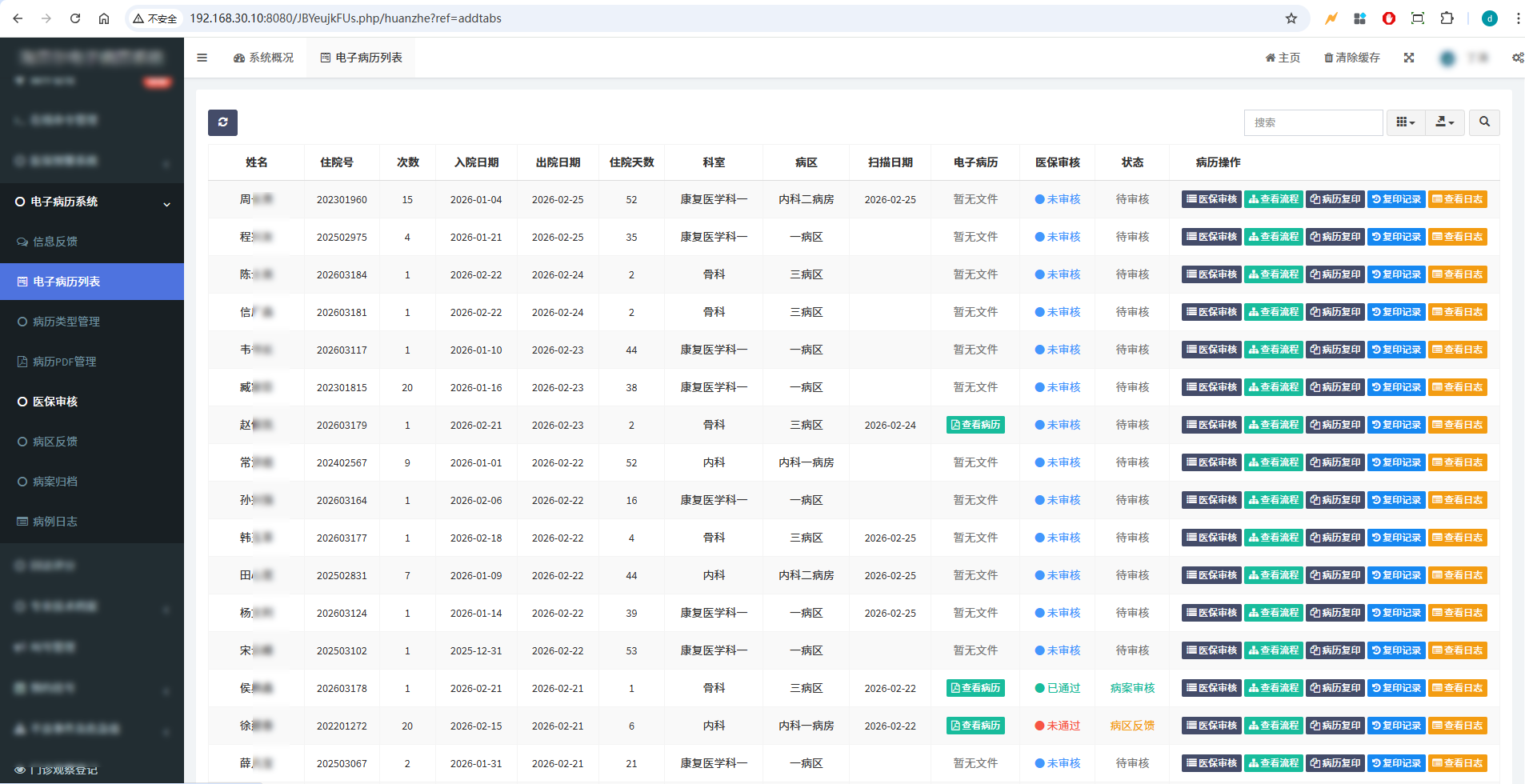Screen dimensions: 1525x784
Task: Open the export options dropdown
Action: [x=1444, y=122]
